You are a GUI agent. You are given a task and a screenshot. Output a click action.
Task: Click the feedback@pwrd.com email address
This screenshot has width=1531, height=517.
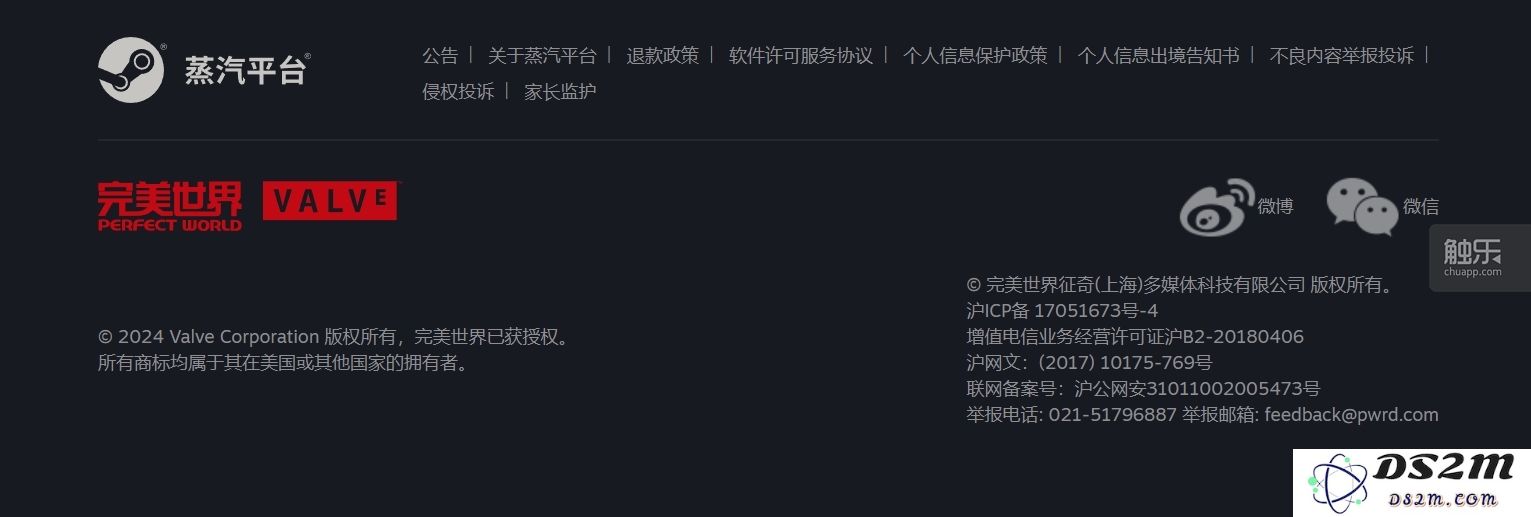(x=1351, y=415)
